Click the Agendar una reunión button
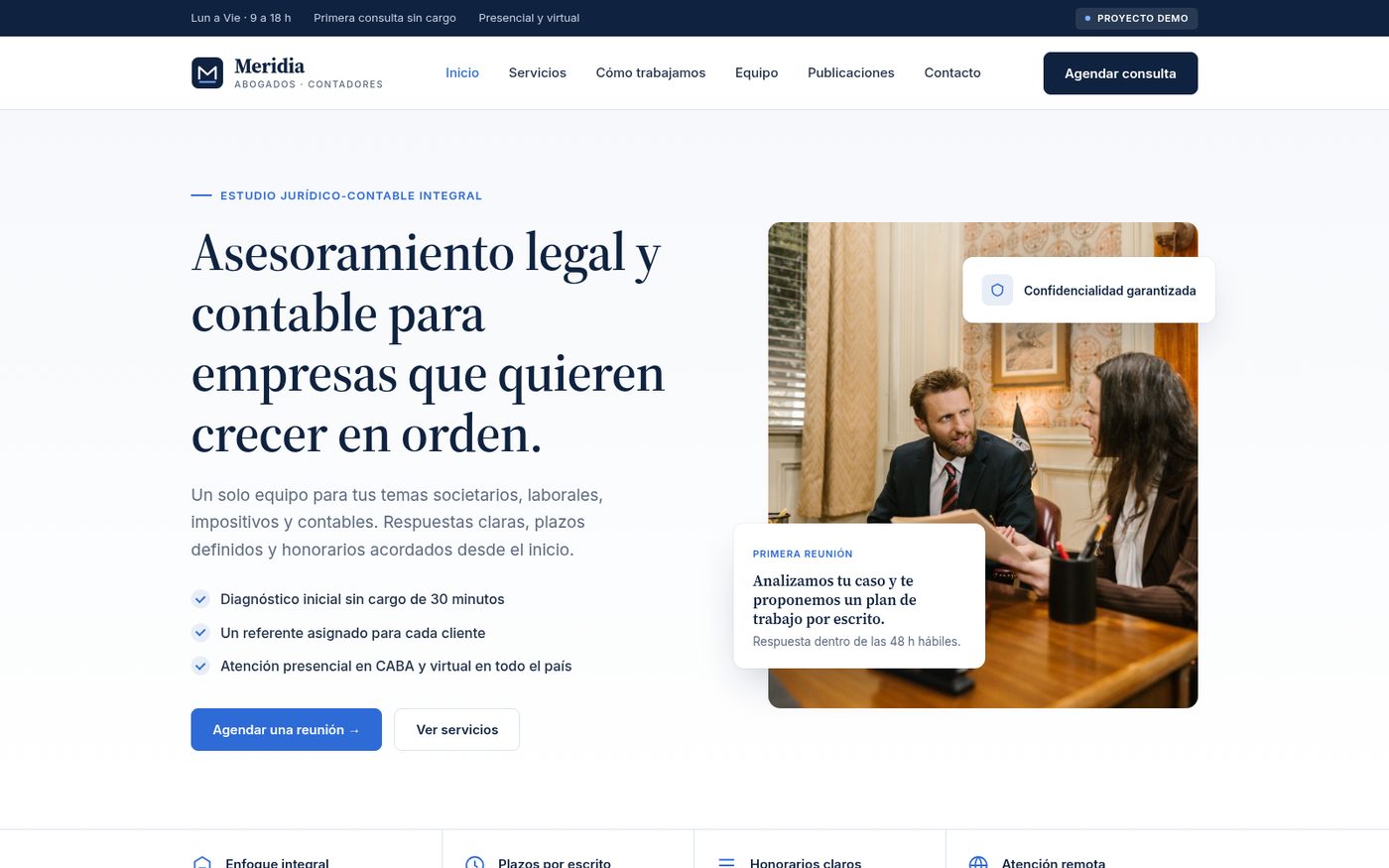This screenshot has width=1389, height=868. pyautogui.click(x=287, y=729)
